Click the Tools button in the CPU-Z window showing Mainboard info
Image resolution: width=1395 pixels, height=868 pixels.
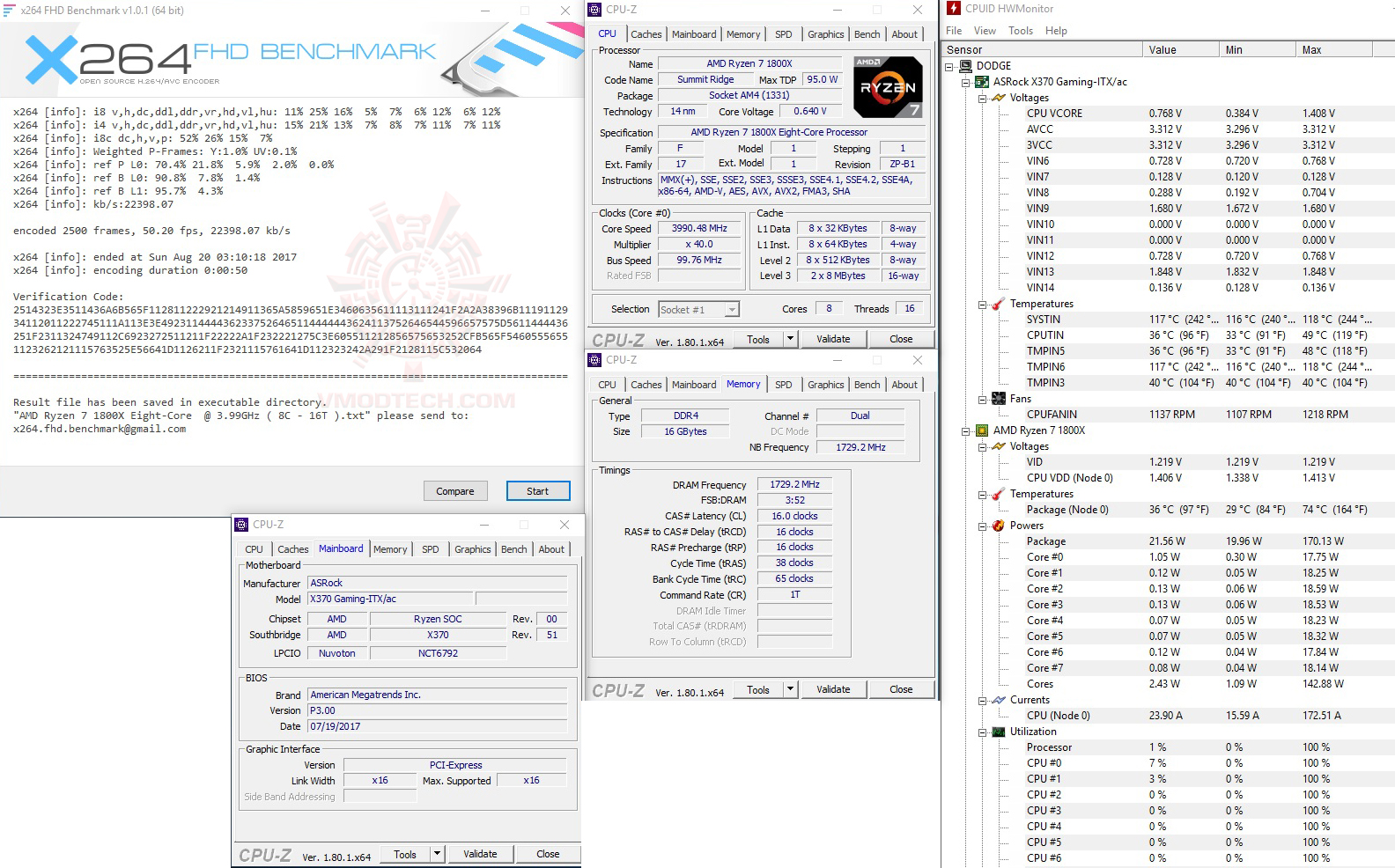point(405,854)
